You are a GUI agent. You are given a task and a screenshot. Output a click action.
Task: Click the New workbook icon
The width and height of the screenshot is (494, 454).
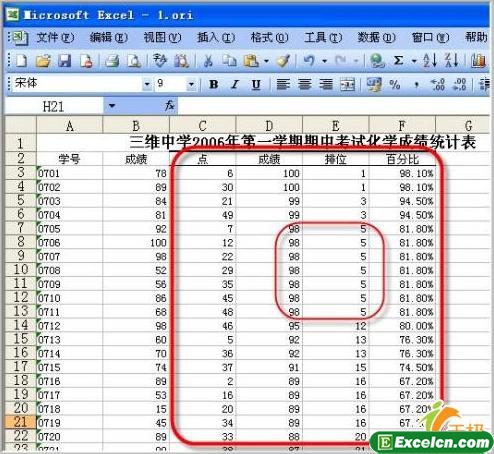click(x=21, y=61)
